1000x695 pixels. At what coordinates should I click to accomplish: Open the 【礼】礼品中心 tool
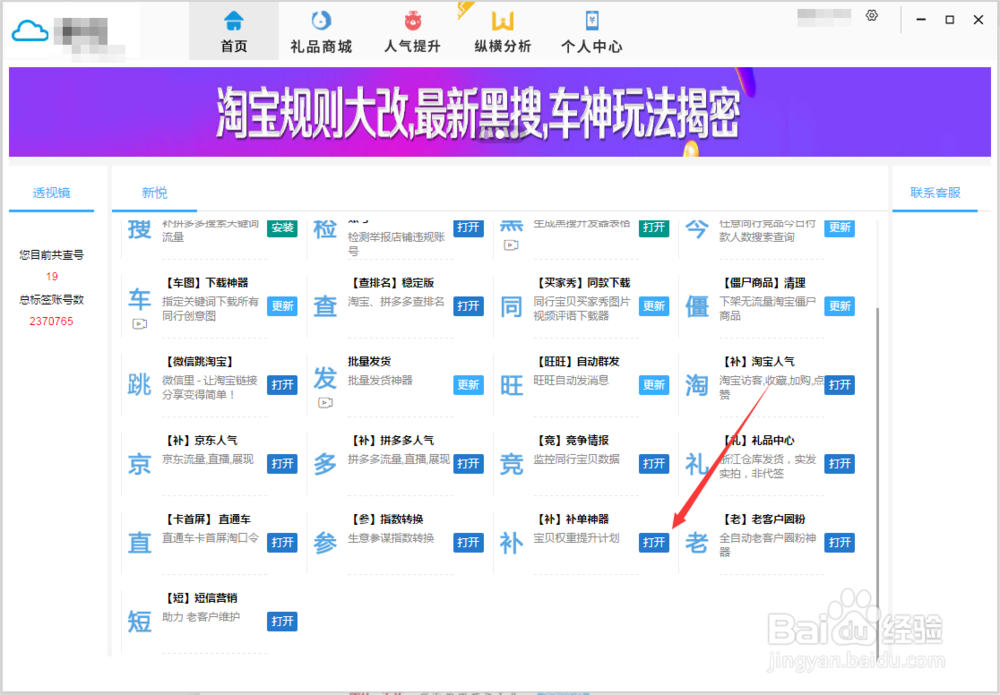coord(839,464)
